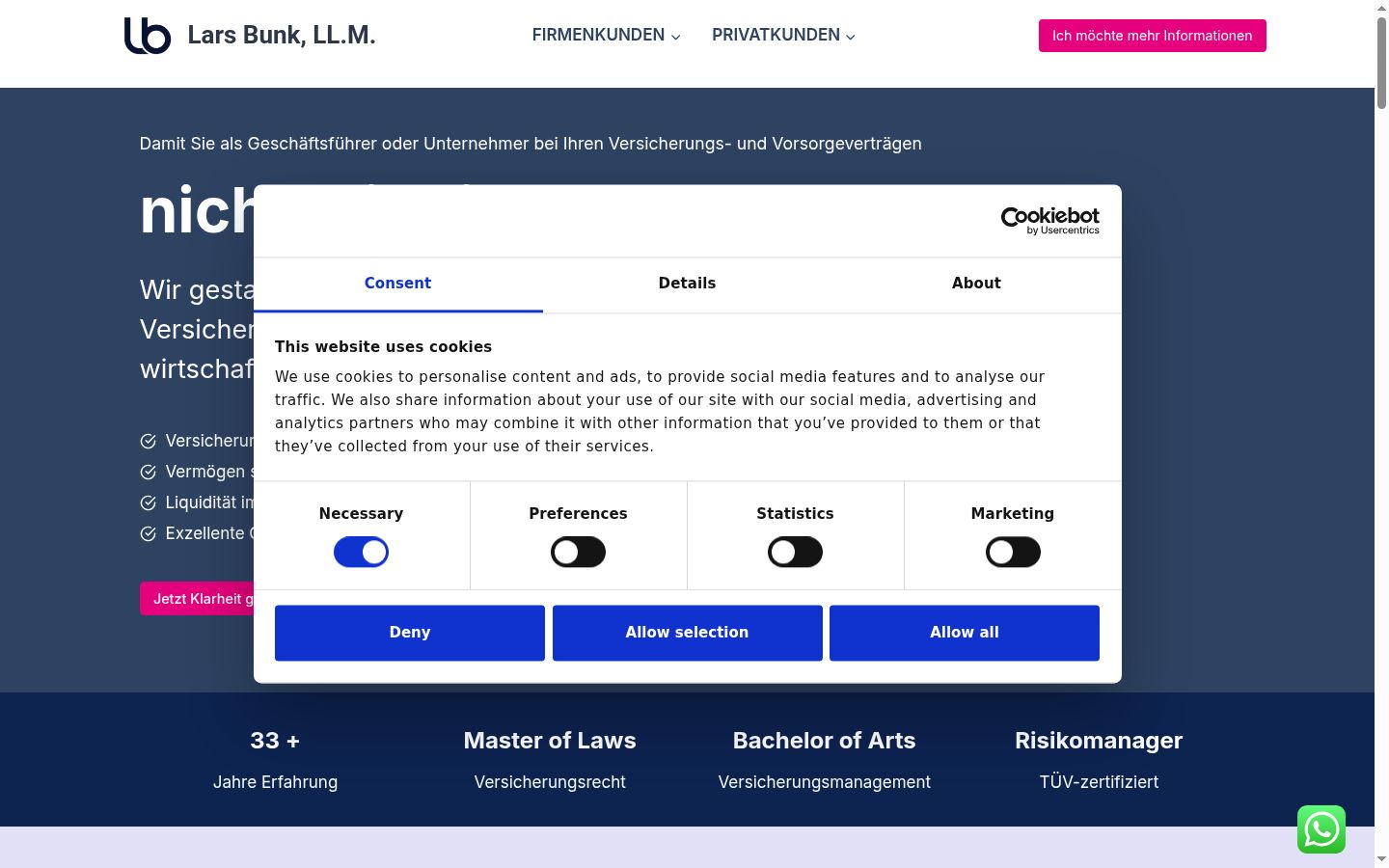Image resolution: width=1389 pixels, height=868 pixels.
Task: Click the 'TÜV-zertifiziert' label
Action: tap(1099, 782)
